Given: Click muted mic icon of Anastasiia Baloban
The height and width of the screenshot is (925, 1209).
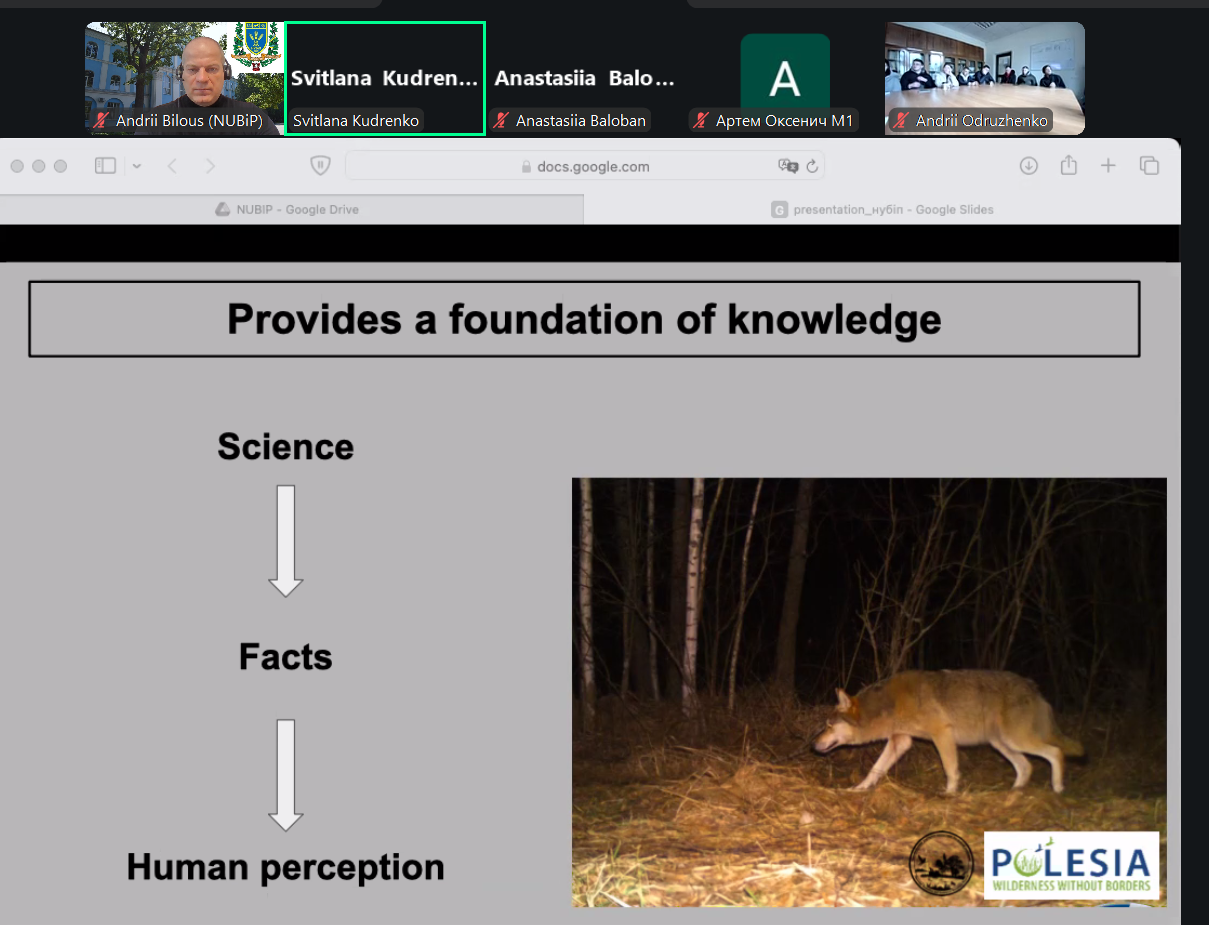Looking at the screenshot, I should click(501, 121).
